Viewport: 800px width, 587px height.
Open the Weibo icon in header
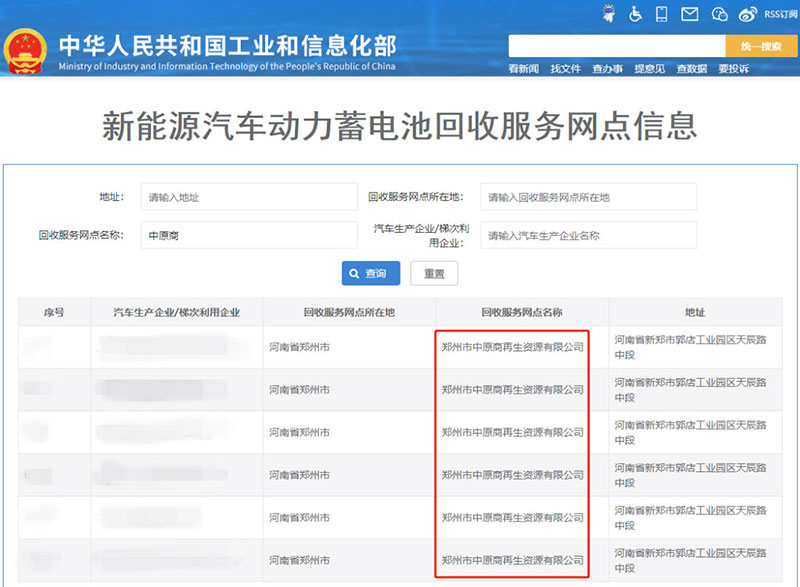[x=748, y=14]
